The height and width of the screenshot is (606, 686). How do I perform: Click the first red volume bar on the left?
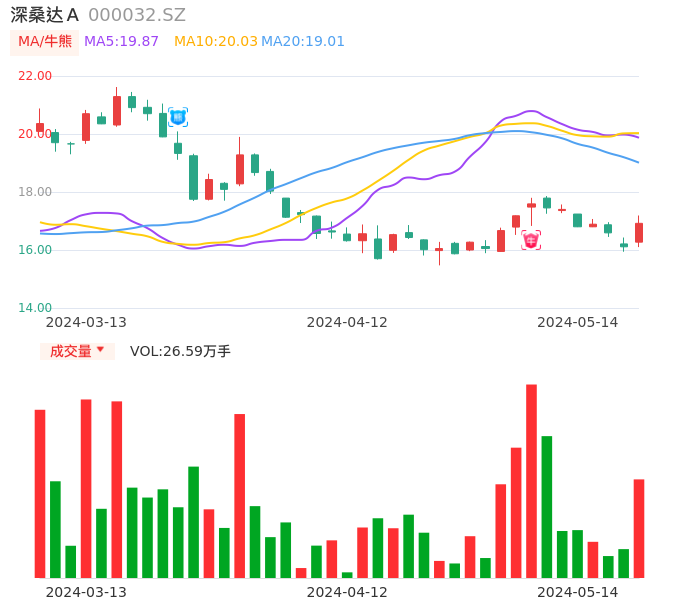click(x=40, y=493)
